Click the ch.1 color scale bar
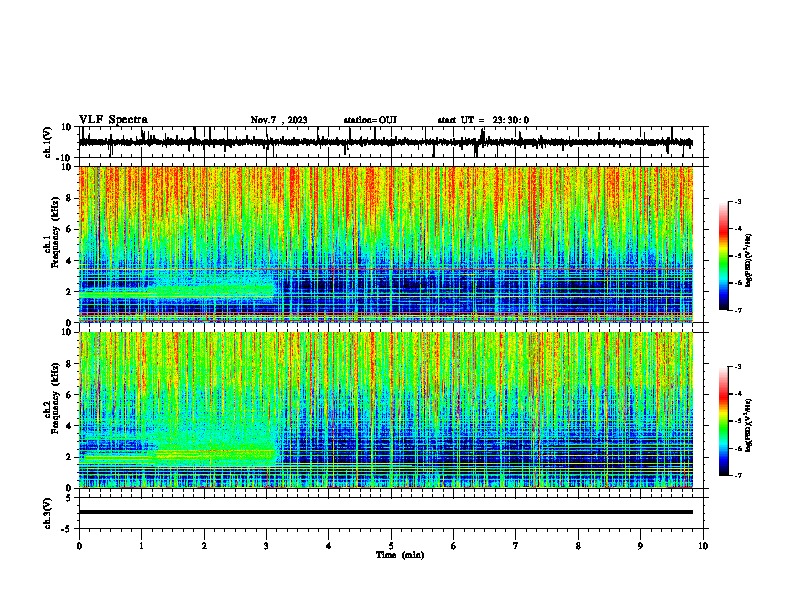 point(724,256)
